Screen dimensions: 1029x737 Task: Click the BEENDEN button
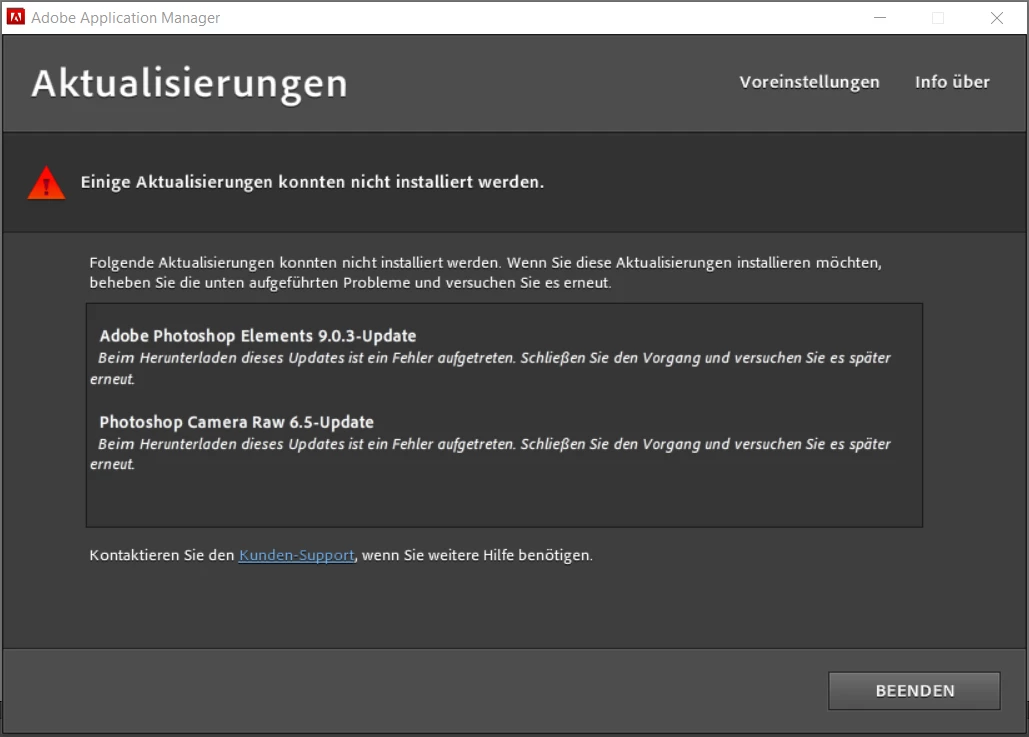(914, 690)
